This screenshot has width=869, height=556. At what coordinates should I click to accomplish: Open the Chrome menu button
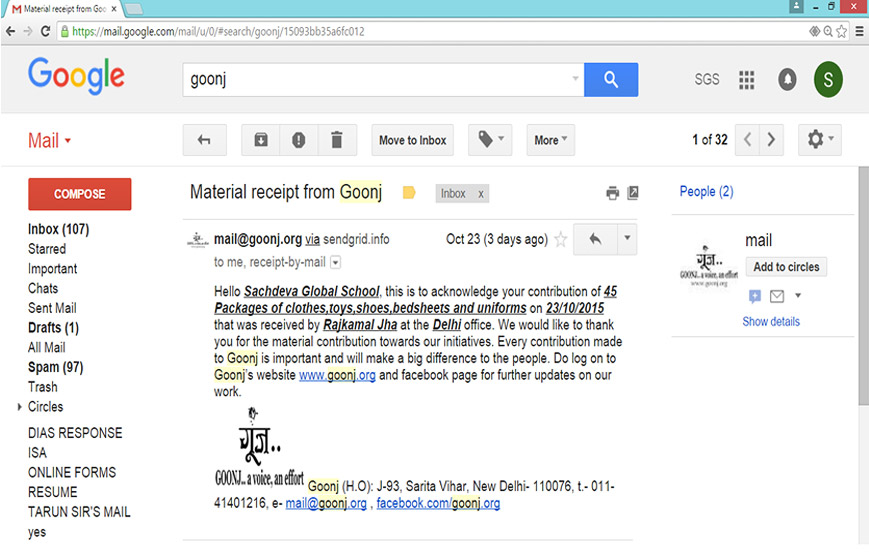click(x=860, y=32)
